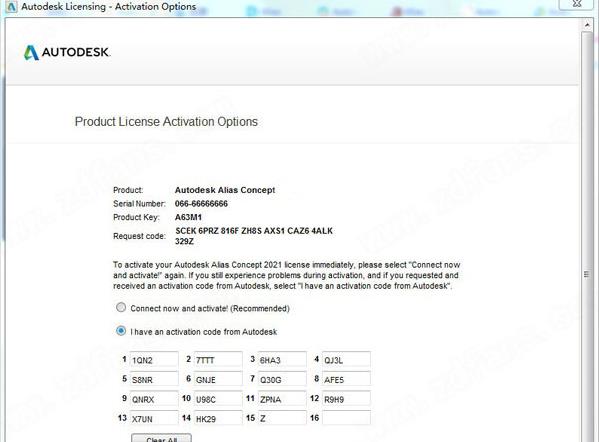
Task: Click the empty activation code field 16
Action: click(346, 418)
